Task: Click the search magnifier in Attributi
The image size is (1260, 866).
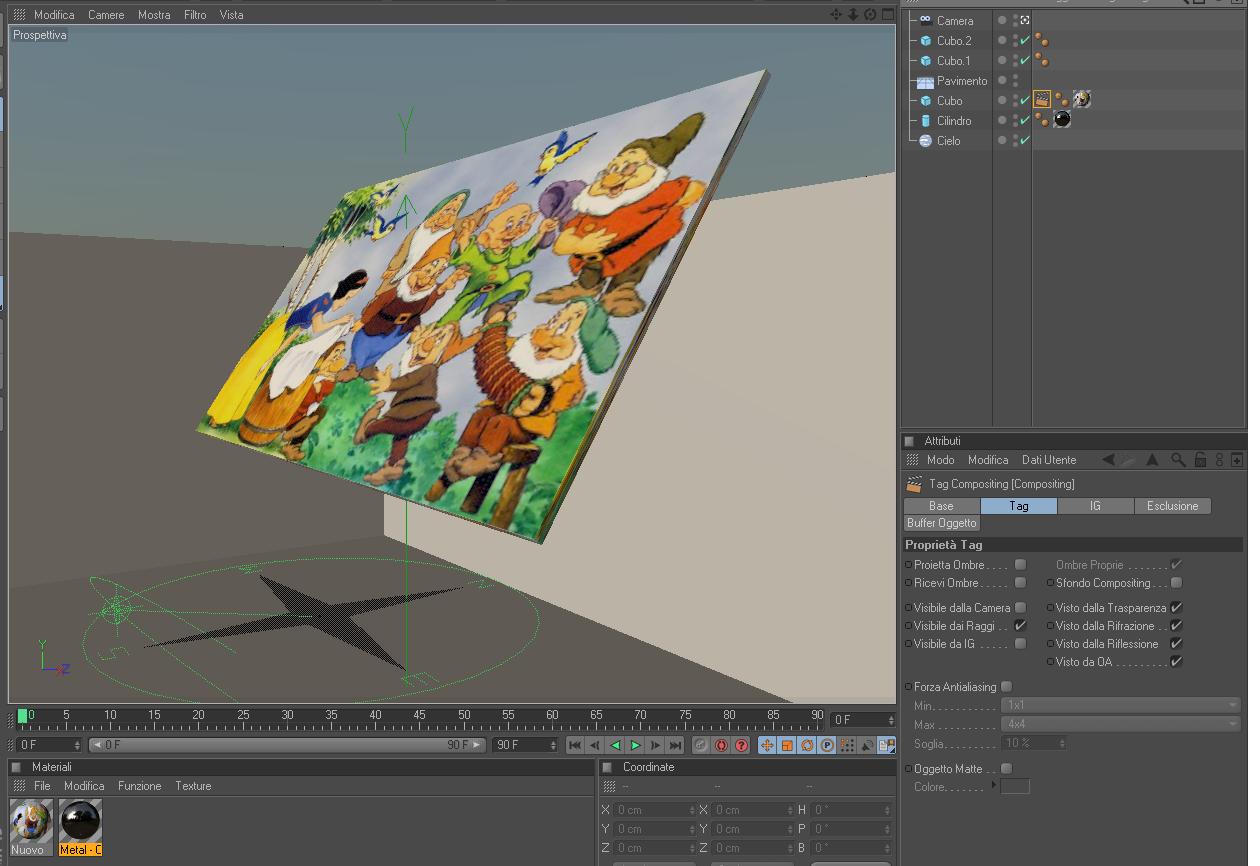Action: (1178, 460)
